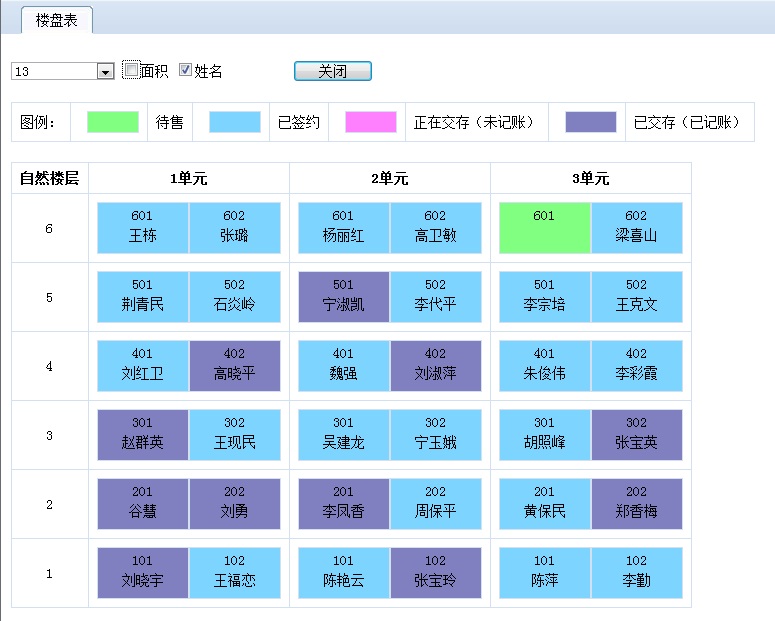Open the building number 13 dropdown

pos(105,71)
